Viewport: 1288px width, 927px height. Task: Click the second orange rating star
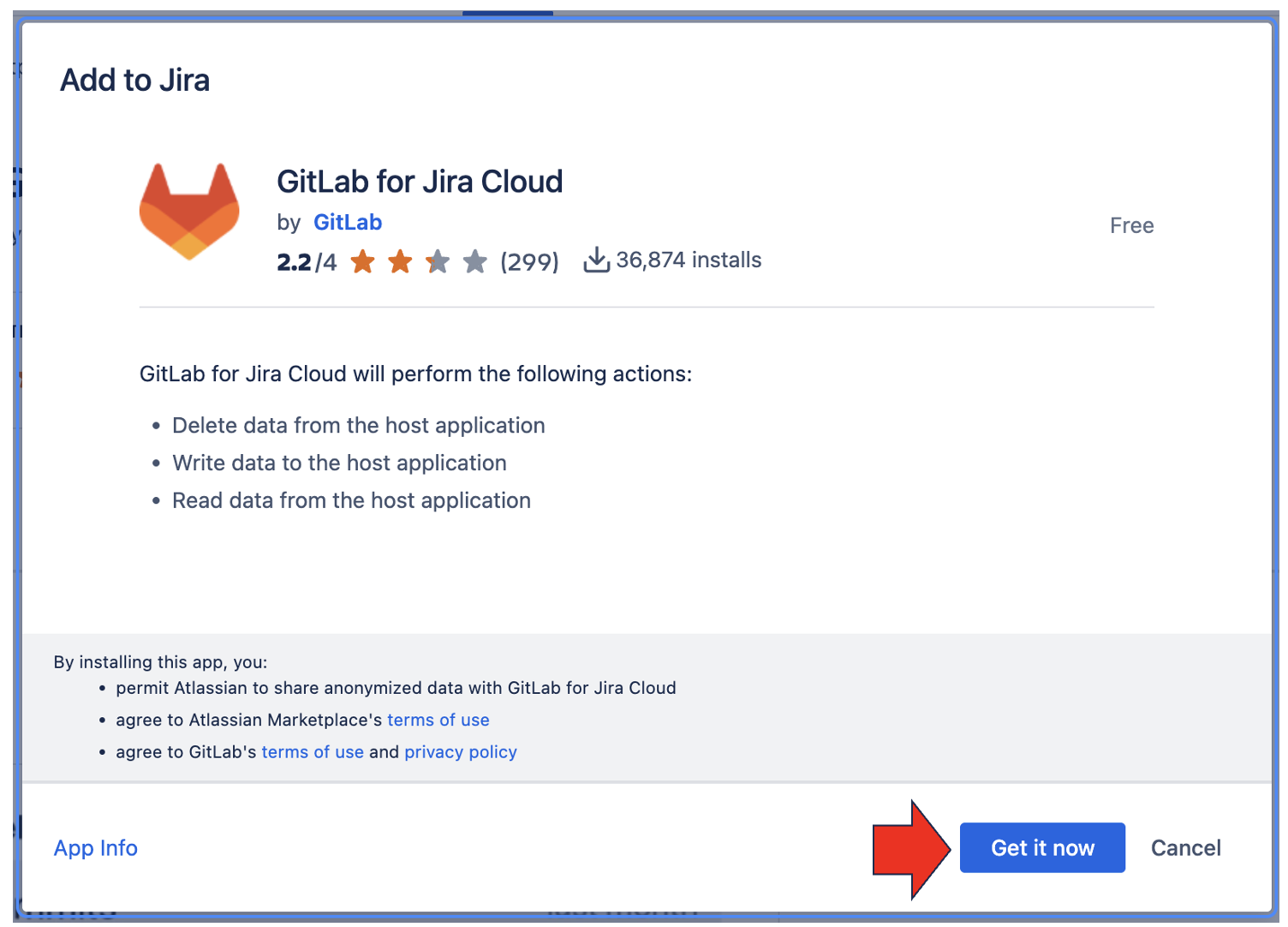(x=400, y=261)
